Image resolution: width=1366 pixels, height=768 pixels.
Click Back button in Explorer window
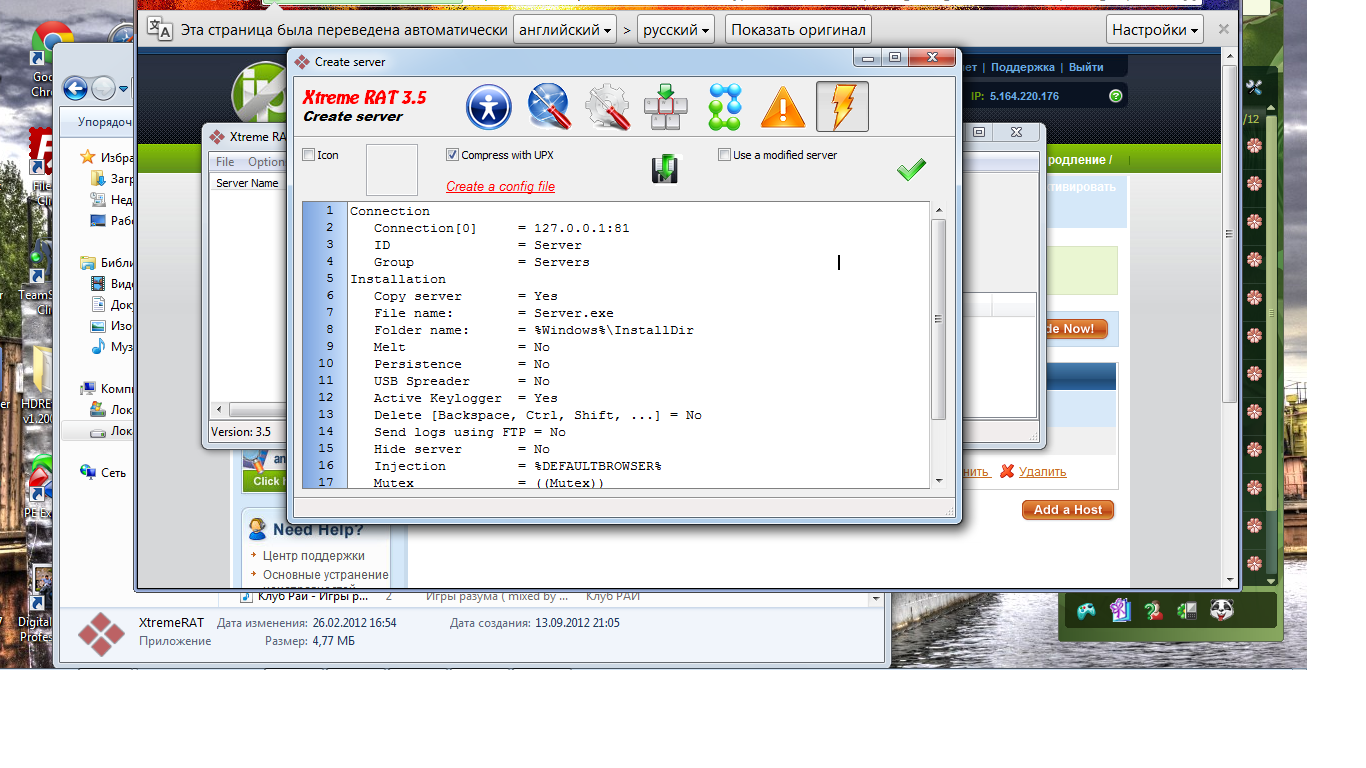coord(75,89)
